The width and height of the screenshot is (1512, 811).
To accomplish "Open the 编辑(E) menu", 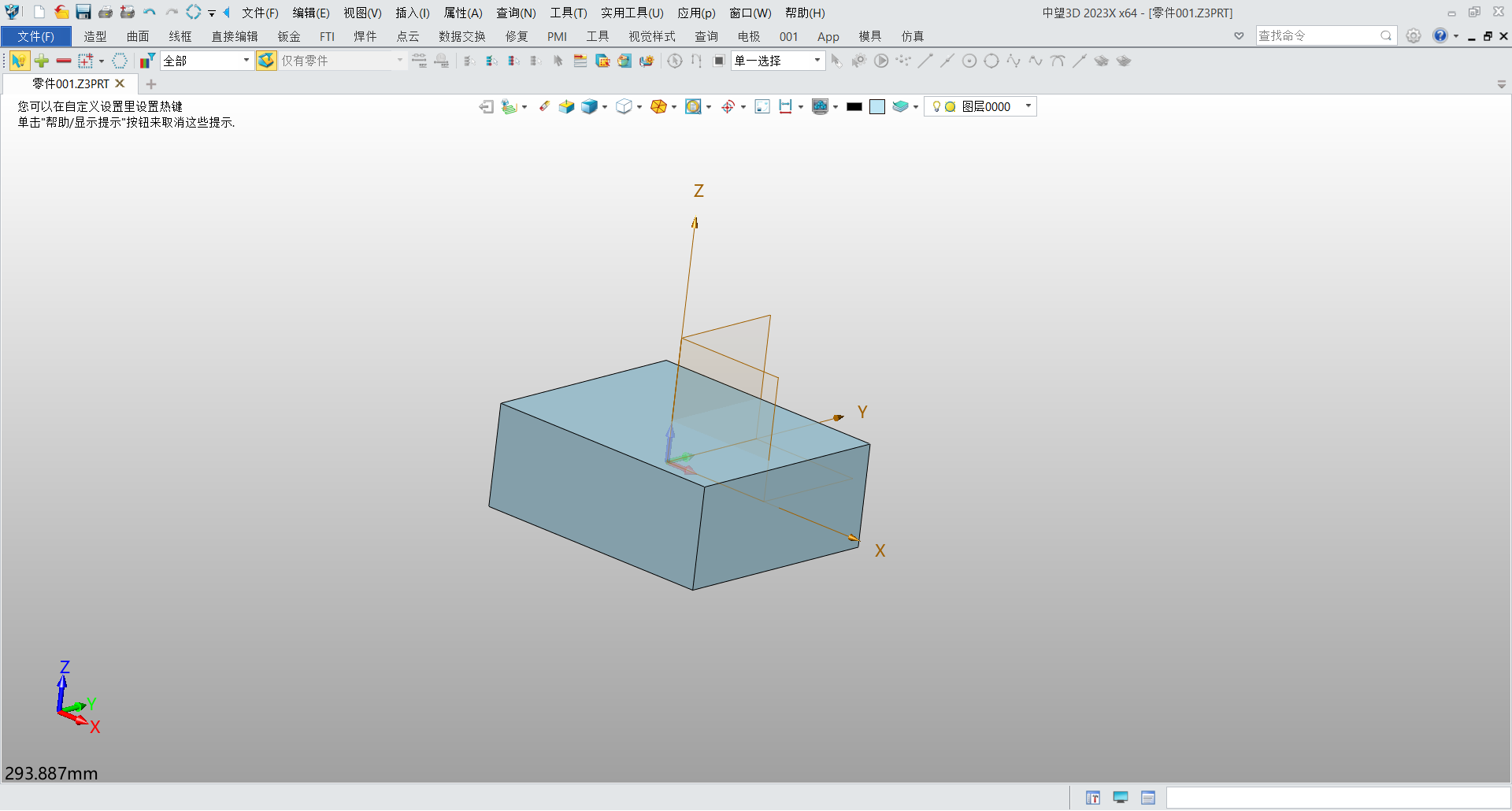I will coord(311,13).
